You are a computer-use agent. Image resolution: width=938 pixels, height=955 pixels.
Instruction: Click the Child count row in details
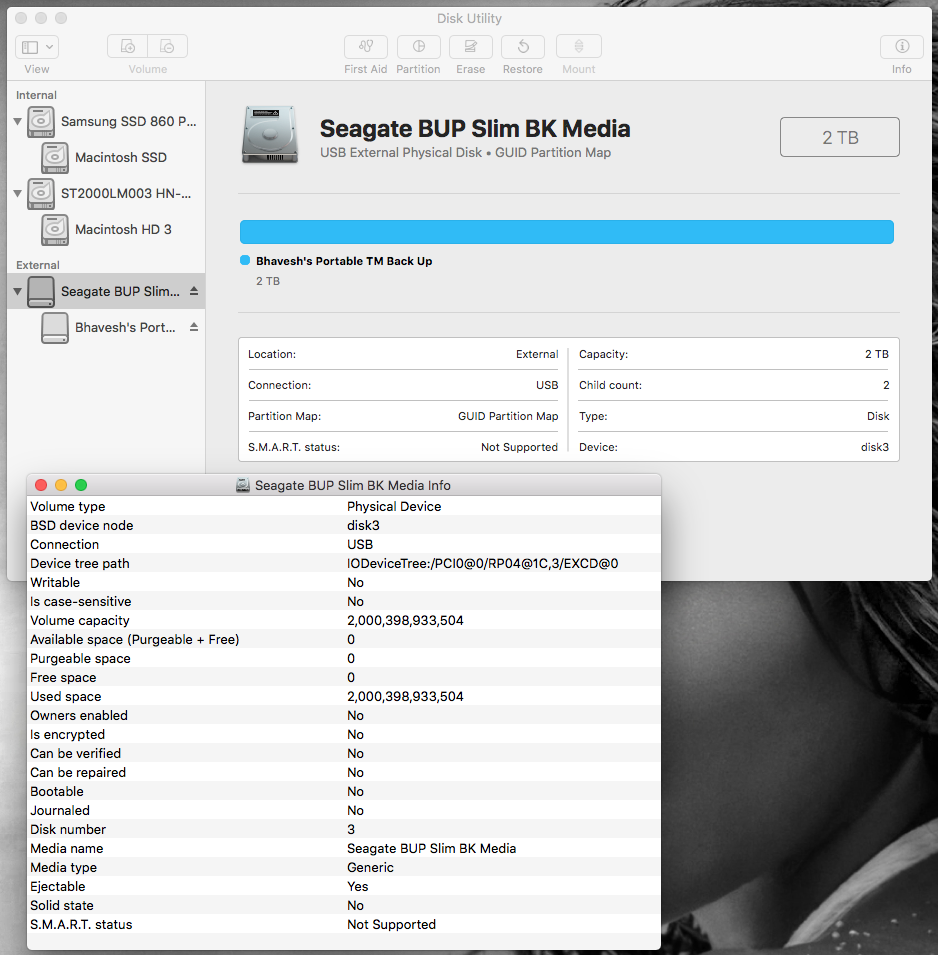tap(734, 385)
